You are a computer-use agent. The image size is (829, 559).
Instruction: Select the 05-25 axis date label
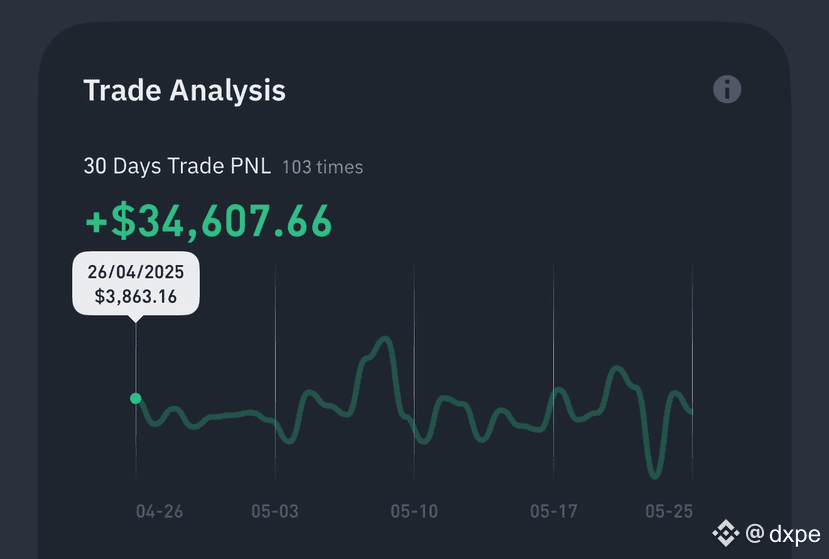pos(669,511)
